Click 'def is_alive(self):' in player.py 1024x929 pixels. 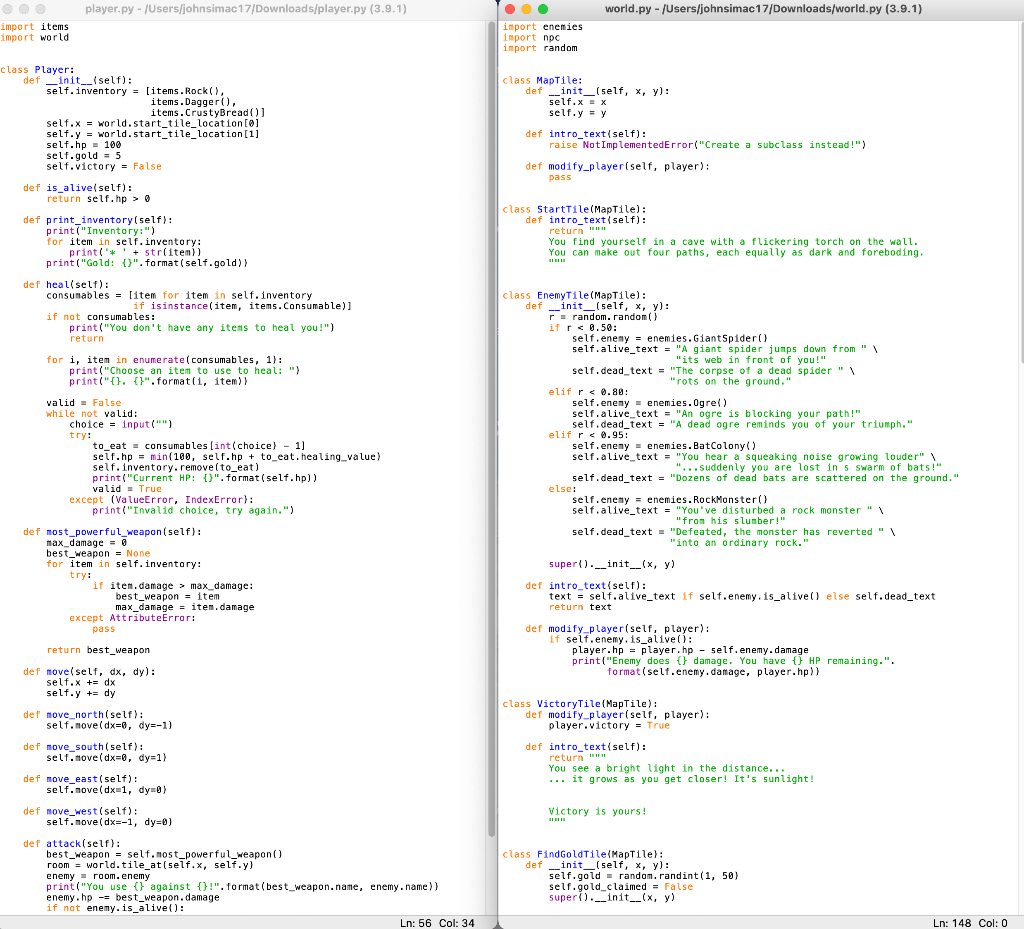click(x=78, y=188)
